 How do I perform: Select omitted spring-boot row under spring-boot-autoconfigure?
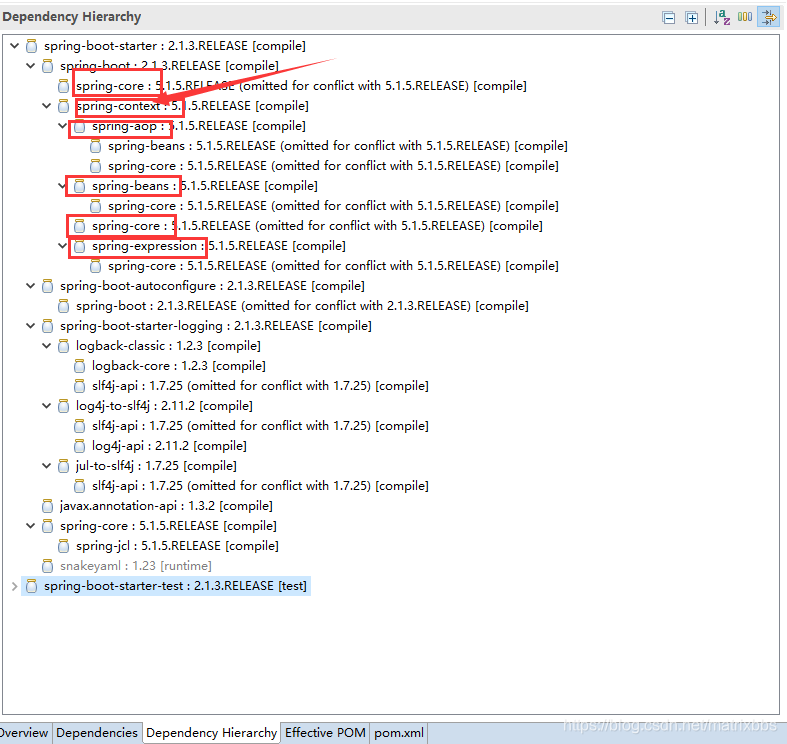[x=302, y=306]
